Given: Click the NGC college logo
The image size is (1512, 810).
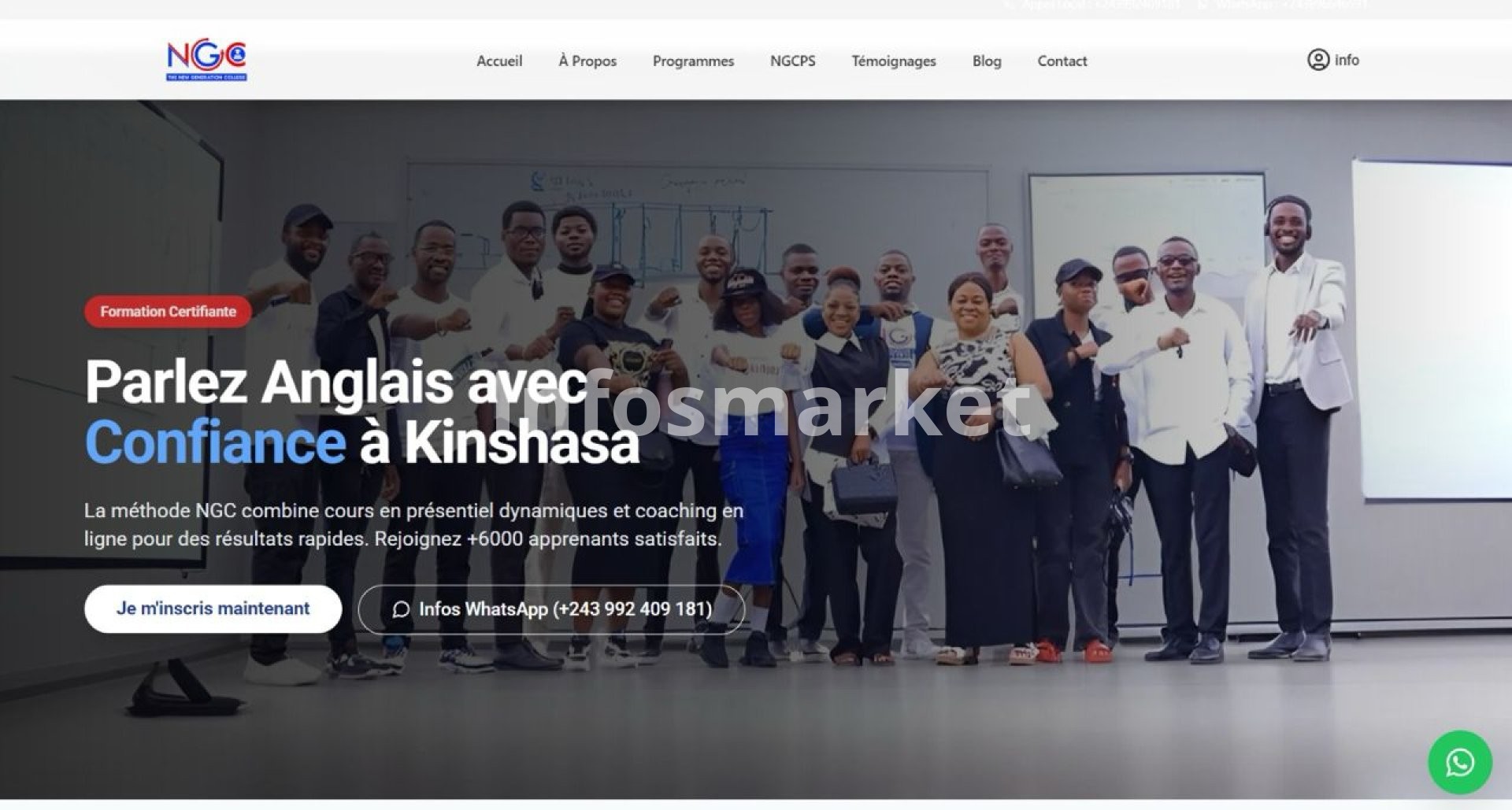Looking at the screenshot, I should click(x=206, y=61).
